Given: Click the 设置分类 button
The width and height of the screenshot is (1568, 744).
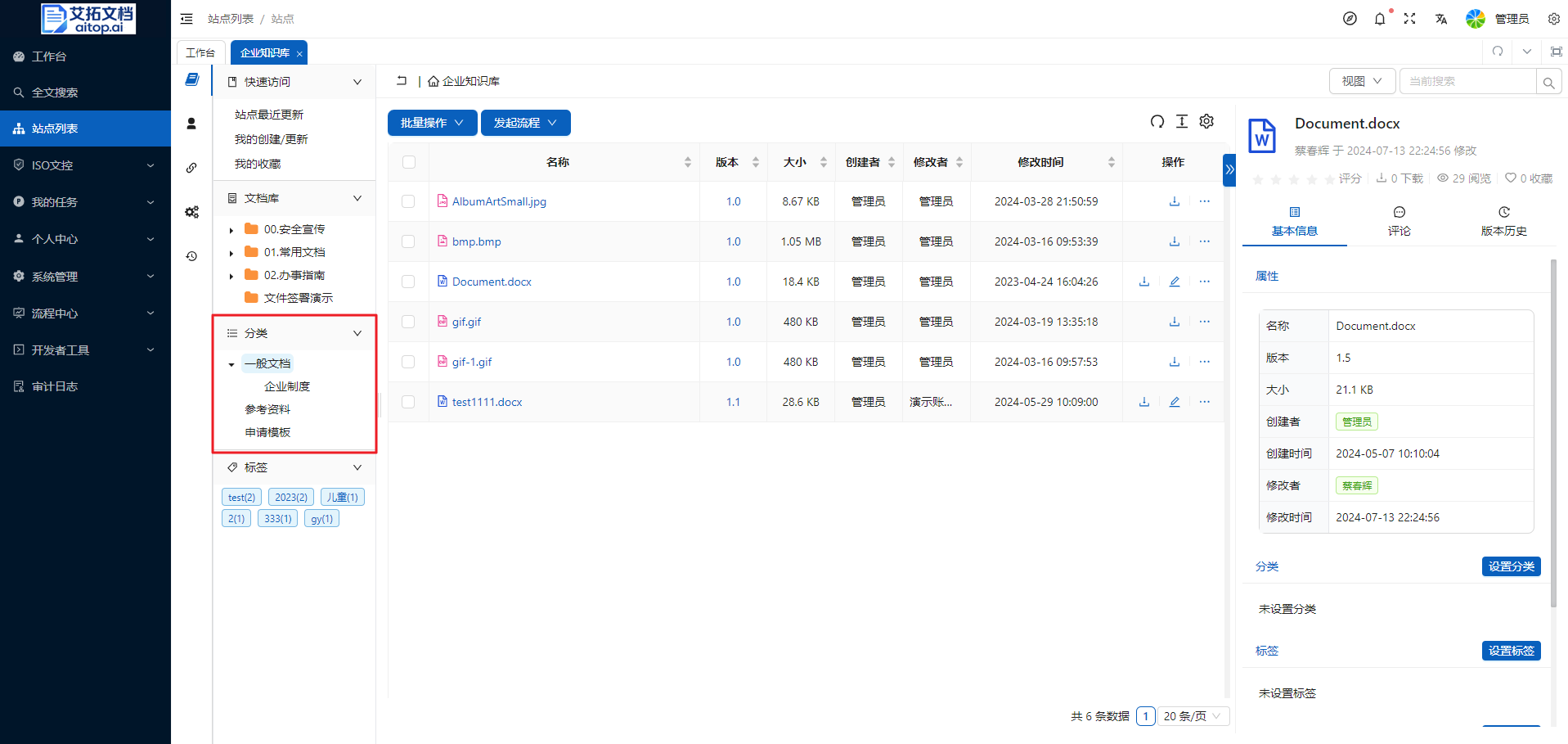Looking at the screenshot, I should pyautogui.click(x=1511, y=566).
